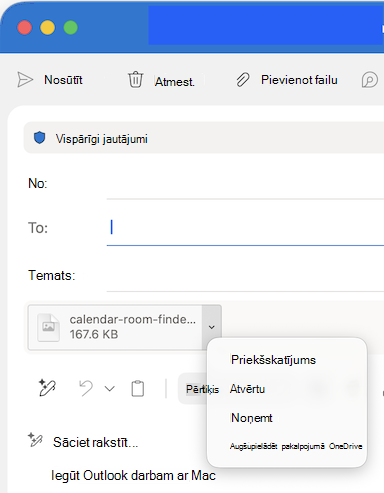The width and height of the screenshot is (384, 493).
Task: Click the Sāciet rakstīt... message body placeholder
Action: 95,442
